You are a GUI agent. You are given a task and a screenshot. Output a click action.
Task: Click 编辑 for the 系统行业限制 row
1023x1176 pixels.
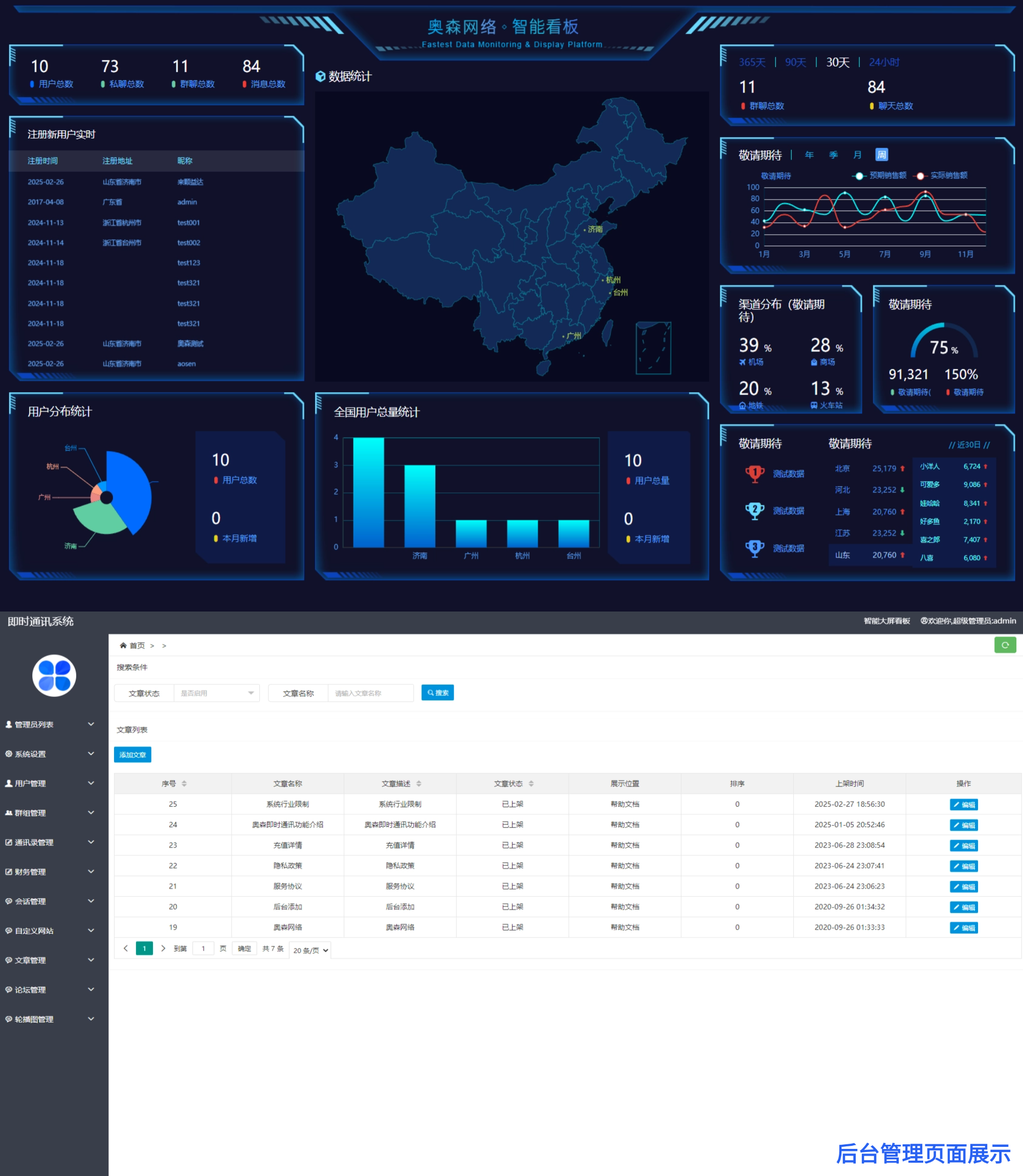(x=964, y=805)
